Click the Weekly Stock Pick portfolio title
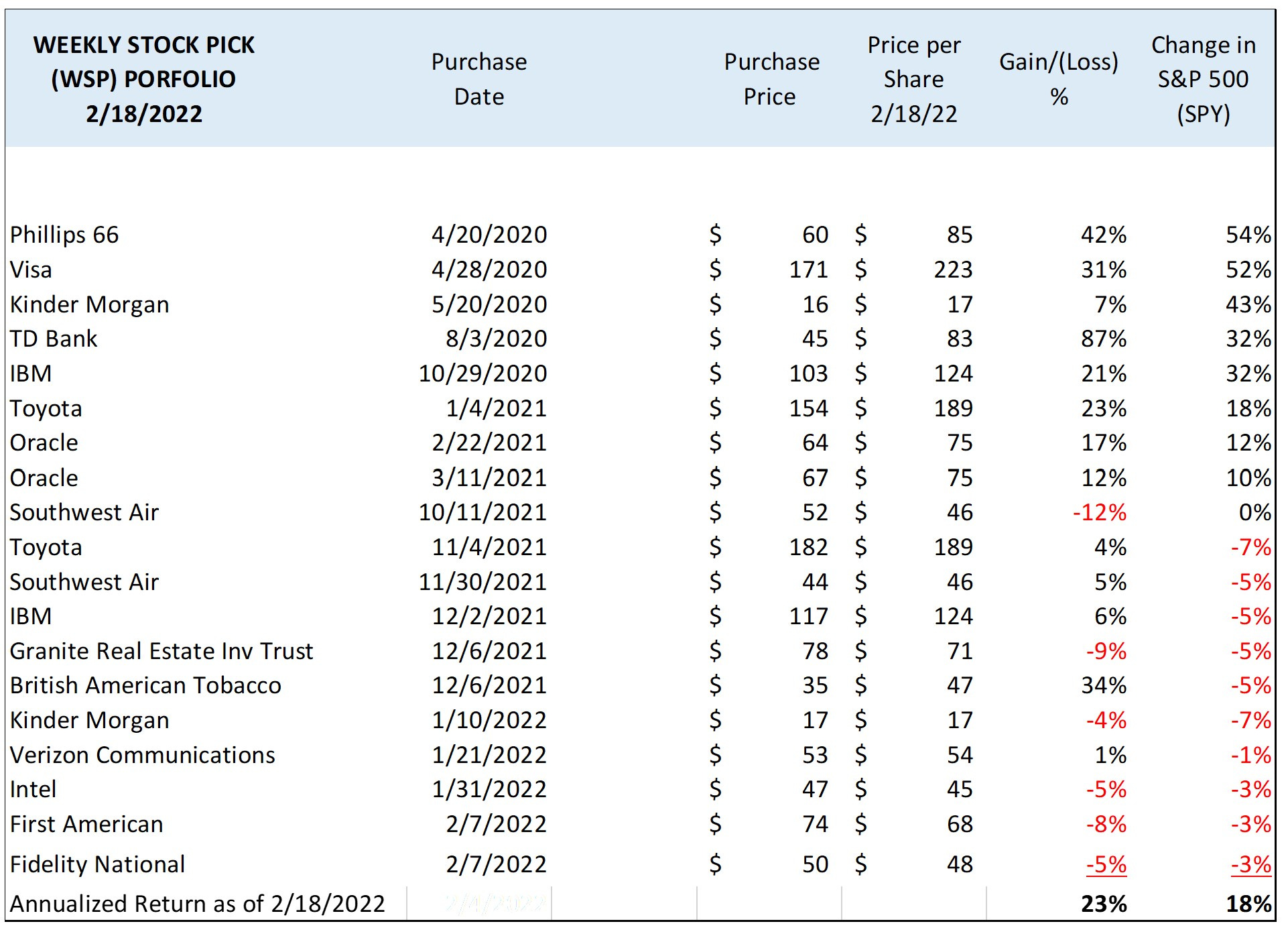Image resolution: width=1288 pixels, height=936 pixels. pos(144,79)
